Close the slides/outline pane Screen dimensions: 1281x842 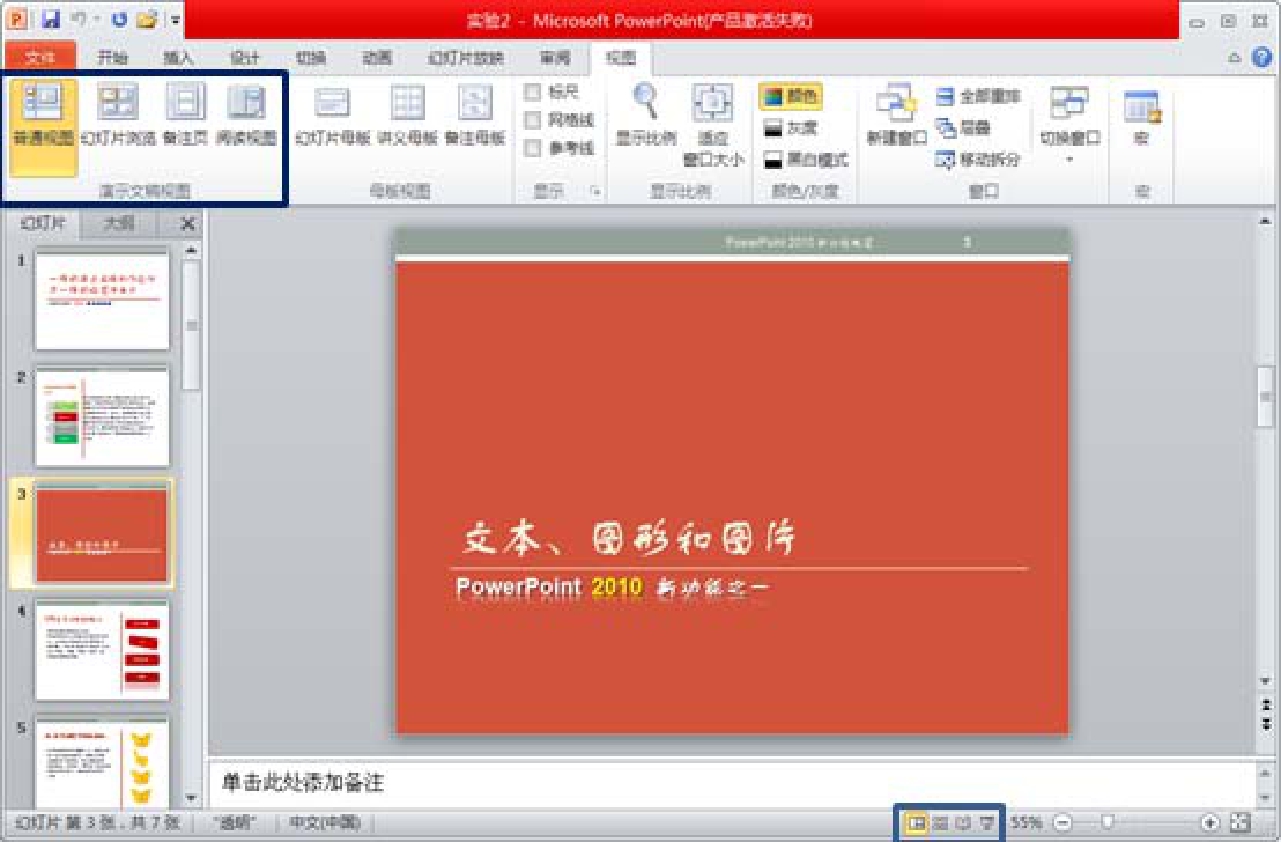pos(187,224)
